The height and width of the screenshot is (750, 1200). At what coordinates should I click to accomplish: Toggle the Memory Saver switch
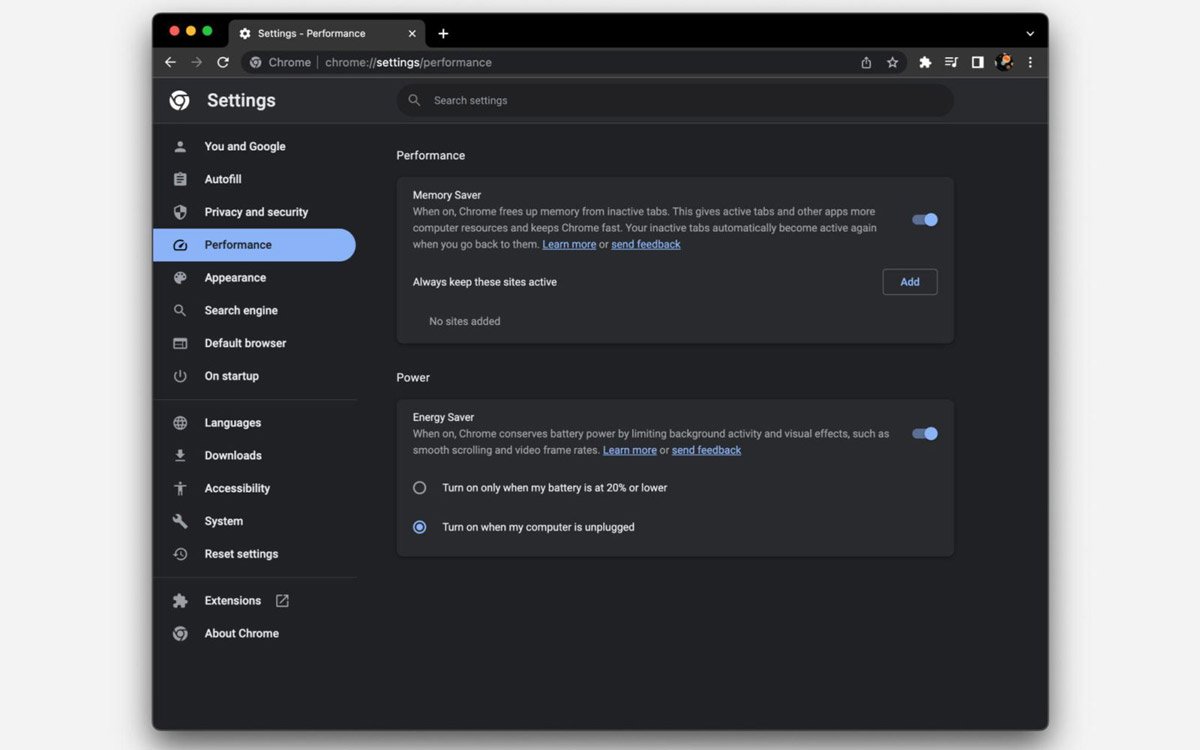(925, 220)
